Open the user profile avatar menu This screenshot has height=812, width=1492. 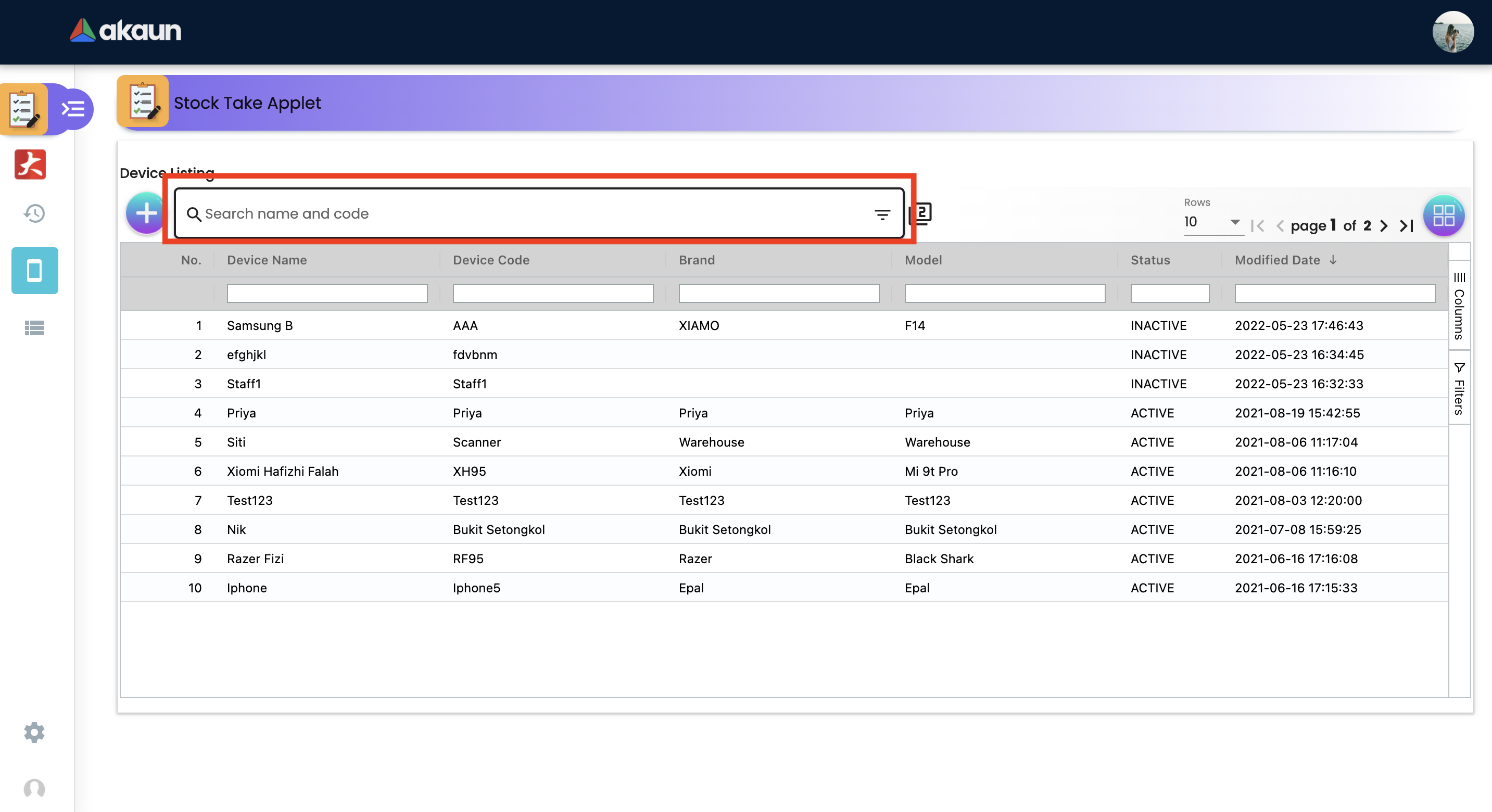point(1451,32)
